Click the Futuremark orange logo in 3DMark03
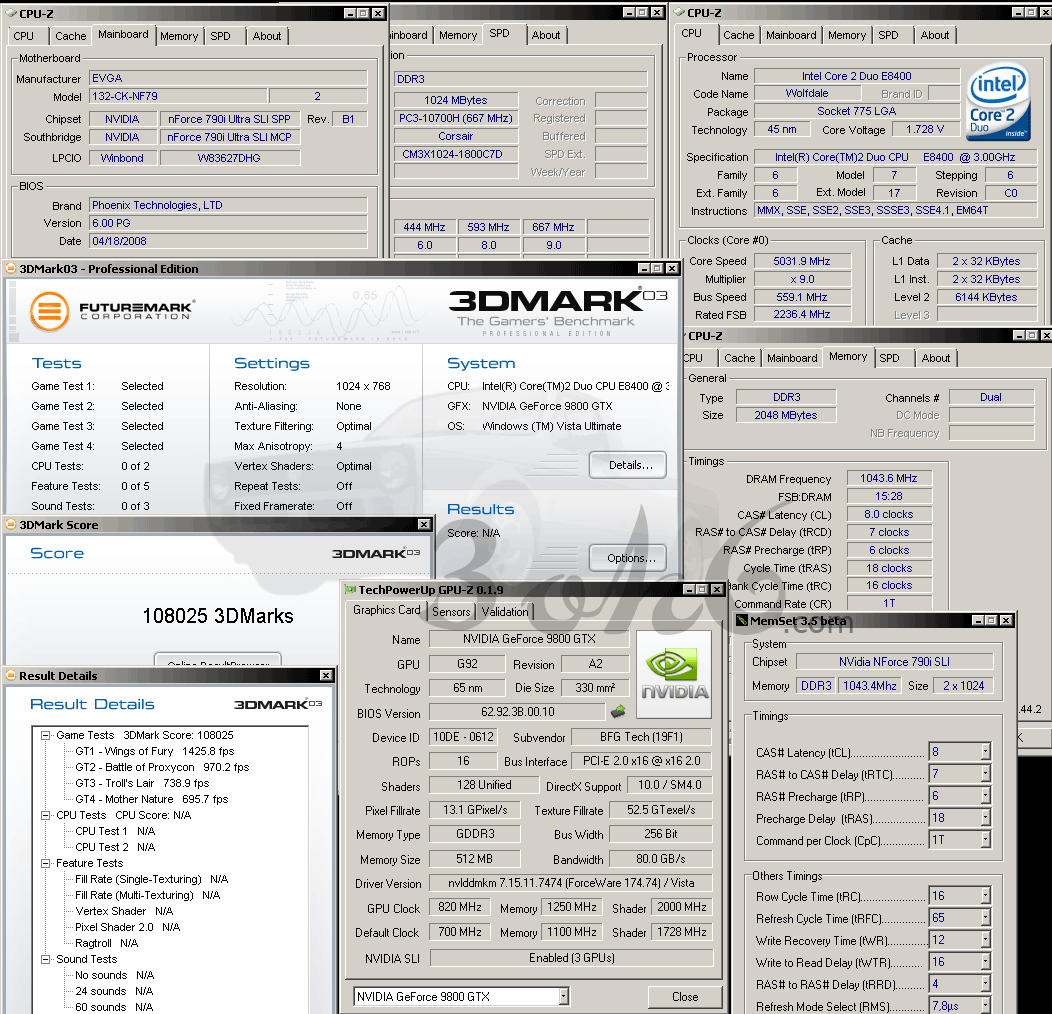This screenshot has height=1014, width=1052. [x=49, y=311]
